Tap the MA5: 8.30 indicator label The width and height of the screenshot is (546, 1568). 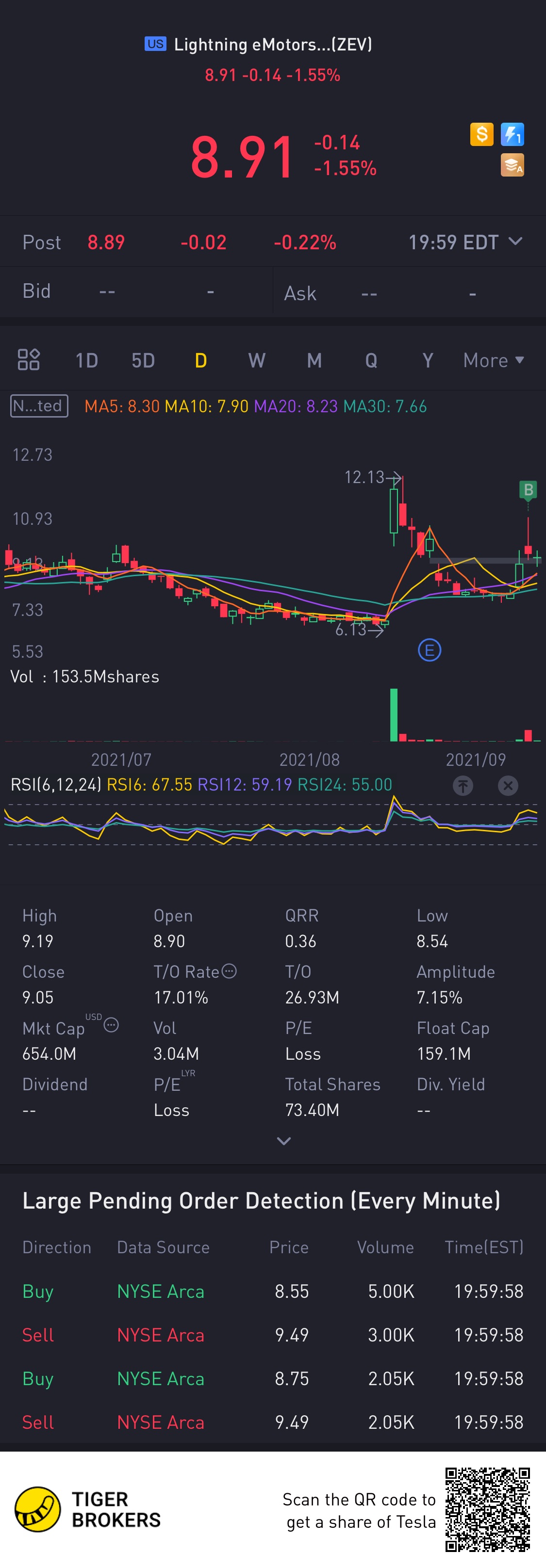122,406
